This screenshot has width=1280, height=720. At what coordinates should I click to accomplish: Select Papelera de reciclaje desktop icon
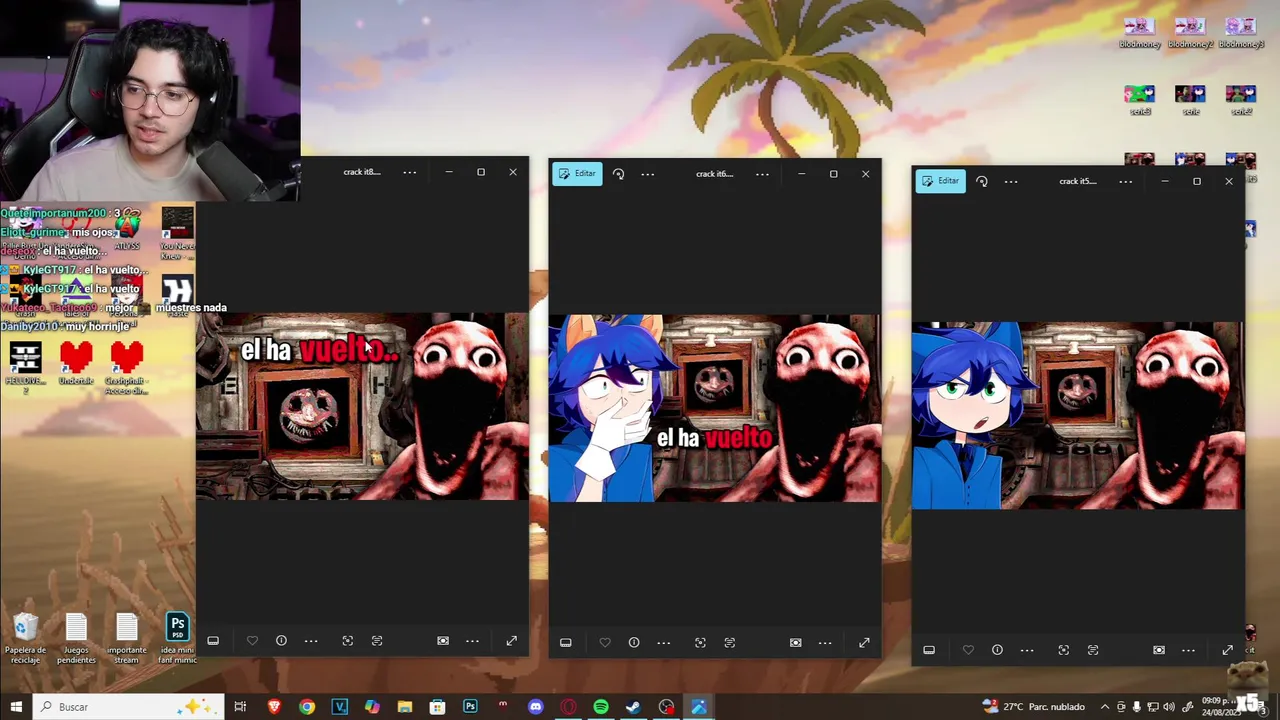tap(26, 639)
